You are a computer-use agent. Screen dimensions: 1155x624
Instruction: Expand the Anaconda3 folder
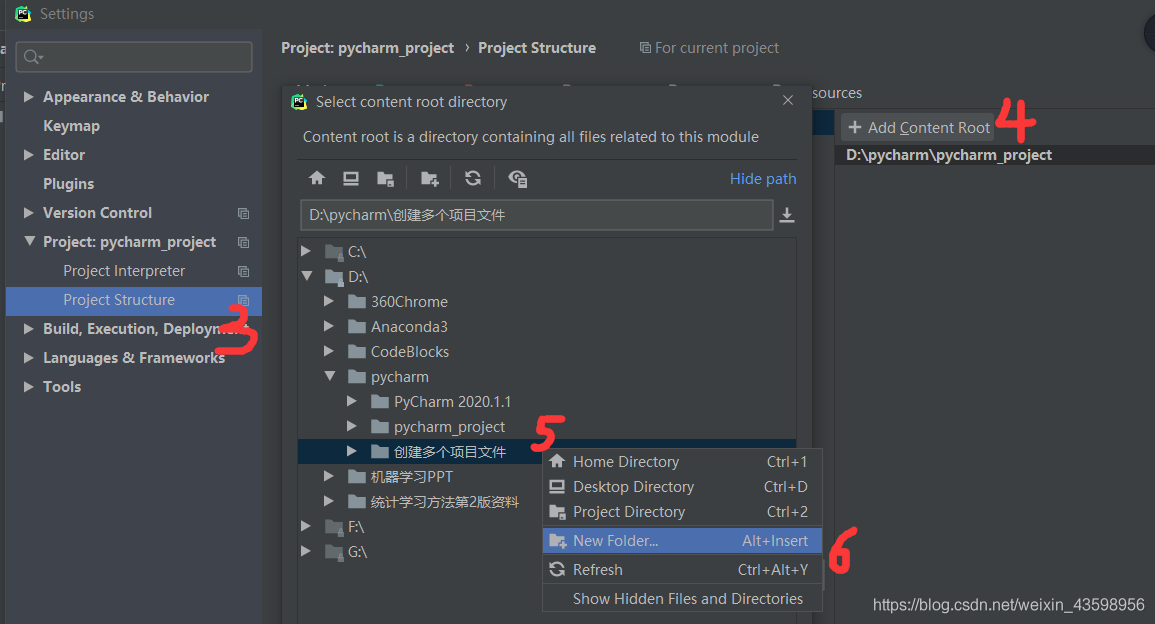329,327
